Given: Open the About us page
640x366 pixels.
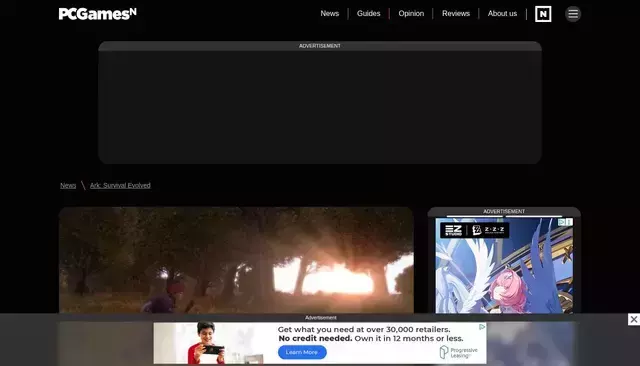Looking at the screenshot, I should coord(502,13).
